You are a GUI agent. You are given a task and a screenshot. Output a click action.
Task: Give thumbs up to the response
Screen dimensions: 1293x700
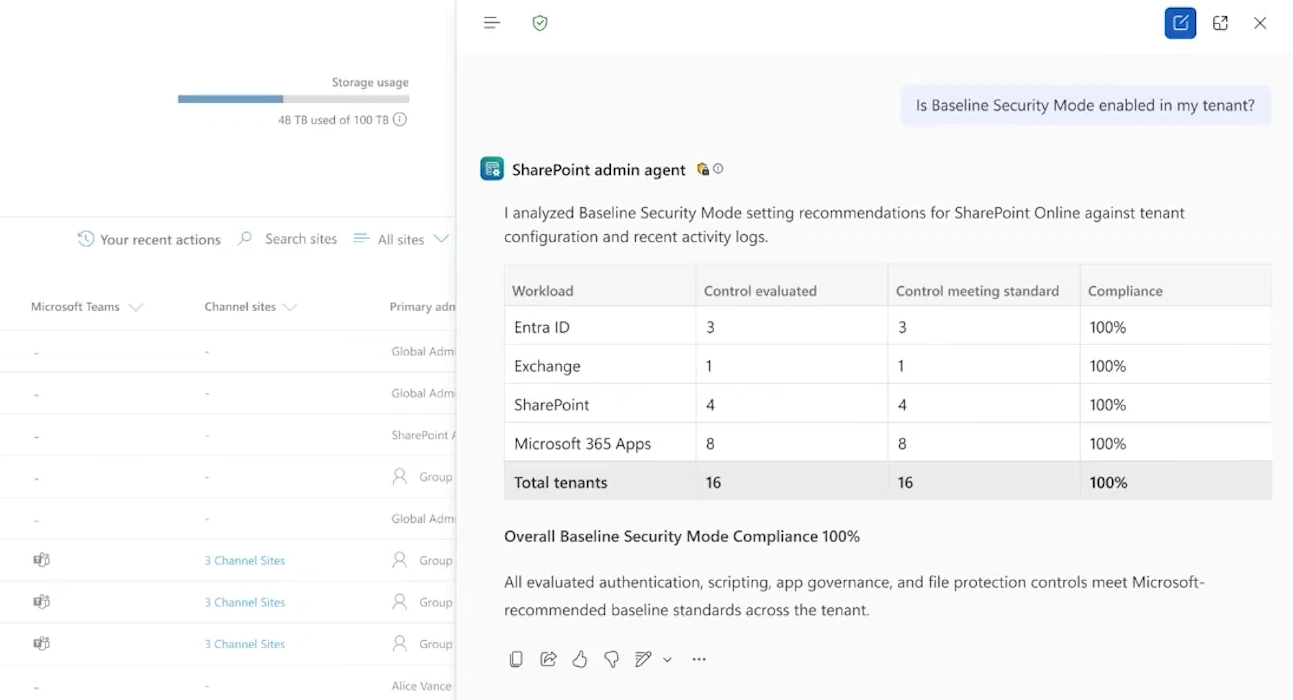tap(580, 659)
